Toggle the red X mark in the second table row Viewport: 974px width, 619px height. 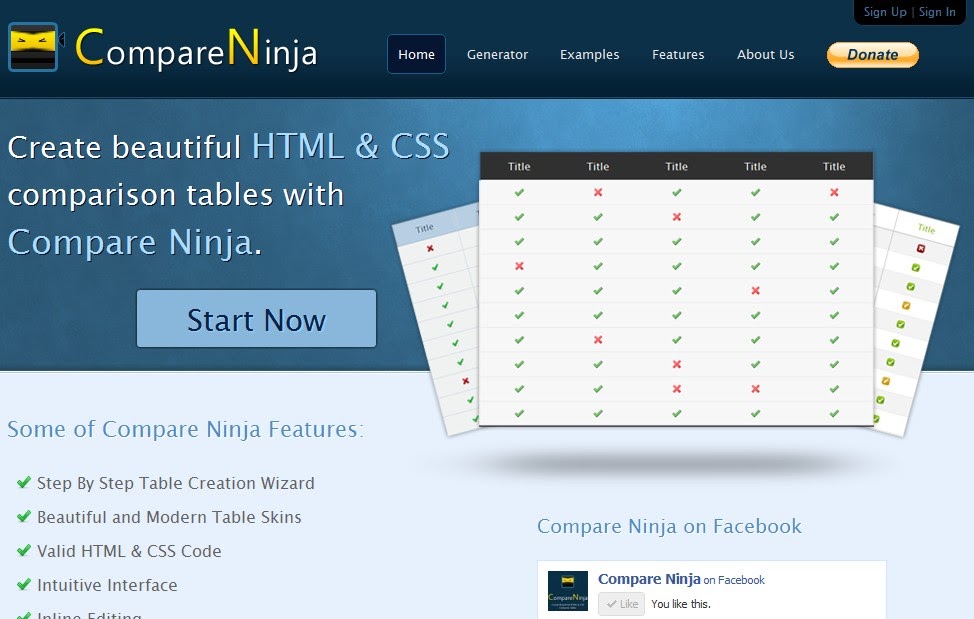click(676, 216)
